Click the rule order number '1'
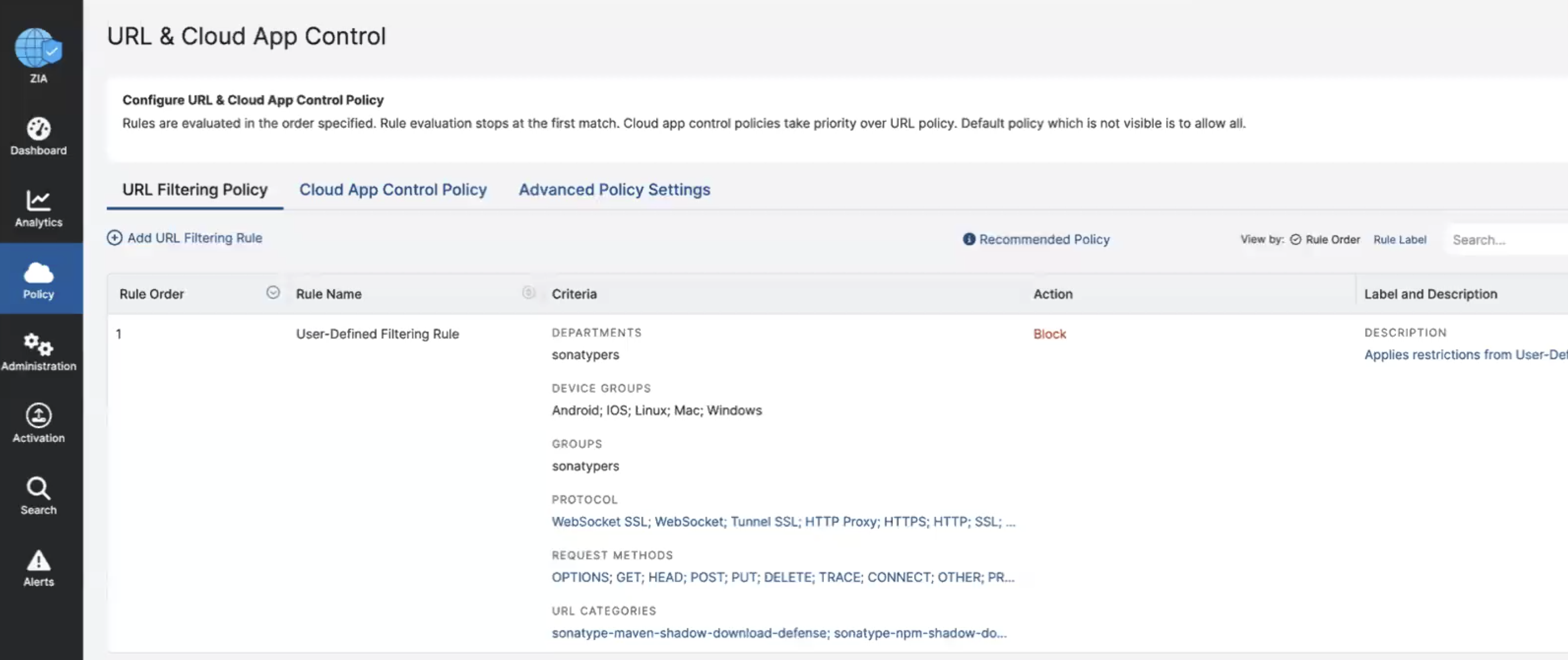 click(x=119, y=334)
